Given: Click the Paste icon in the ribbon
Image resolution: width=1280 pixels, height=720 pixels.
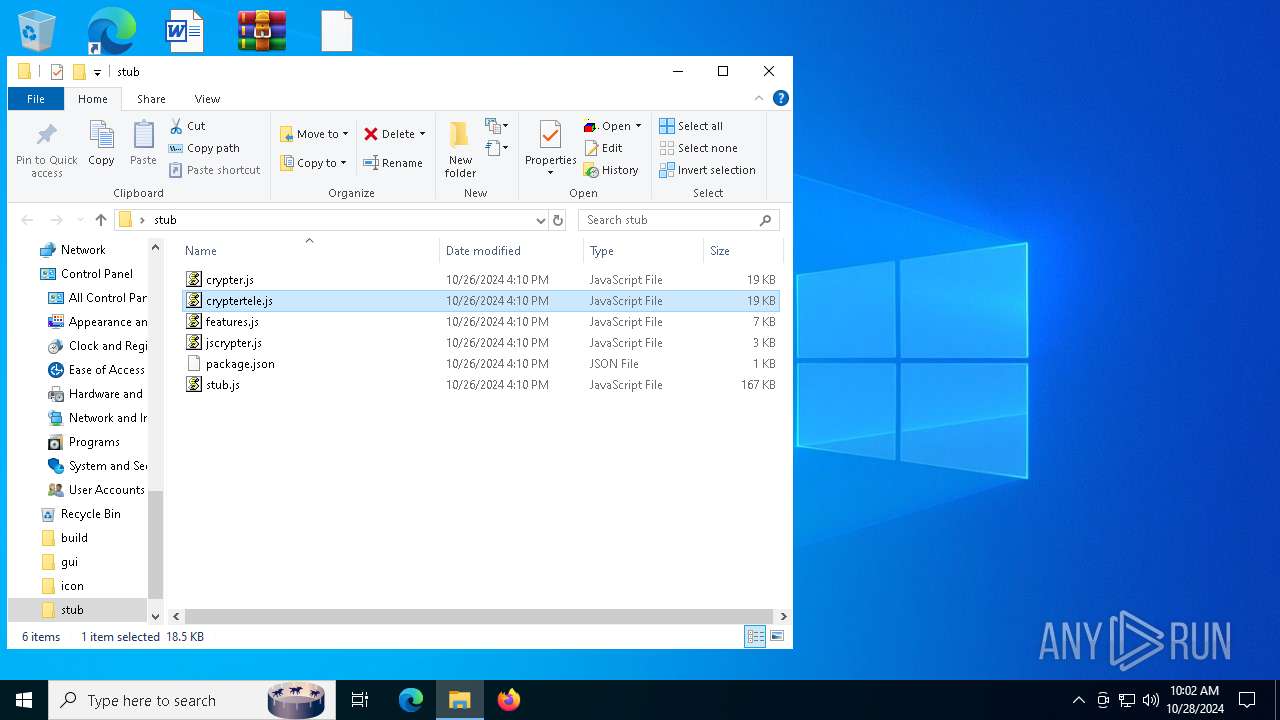Looking at the screenshot, I should click(143, 144).
